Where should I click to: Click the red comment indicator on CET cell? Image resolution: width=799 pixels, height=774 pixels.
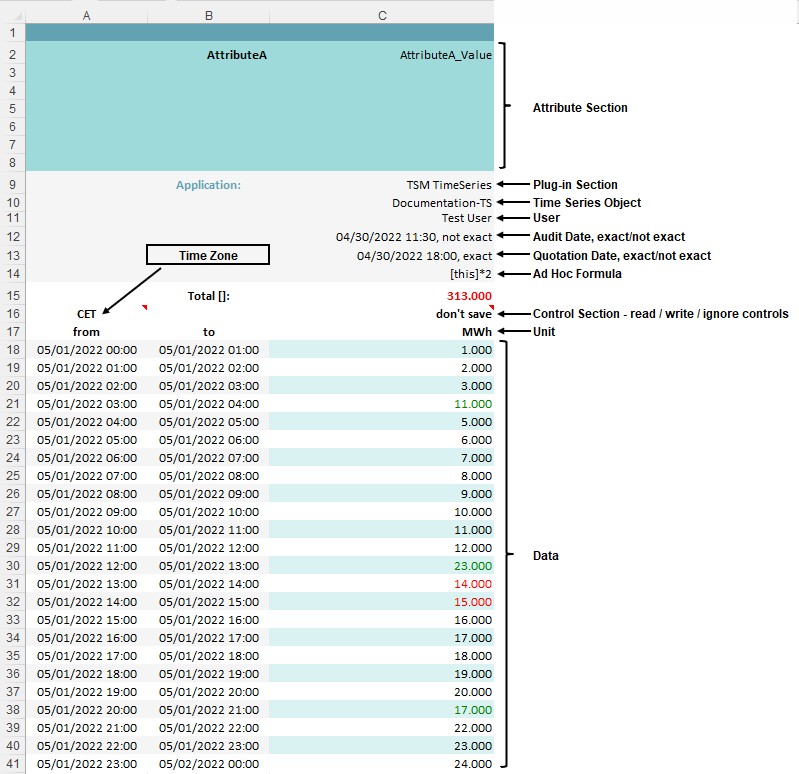(x=145, y=308)
